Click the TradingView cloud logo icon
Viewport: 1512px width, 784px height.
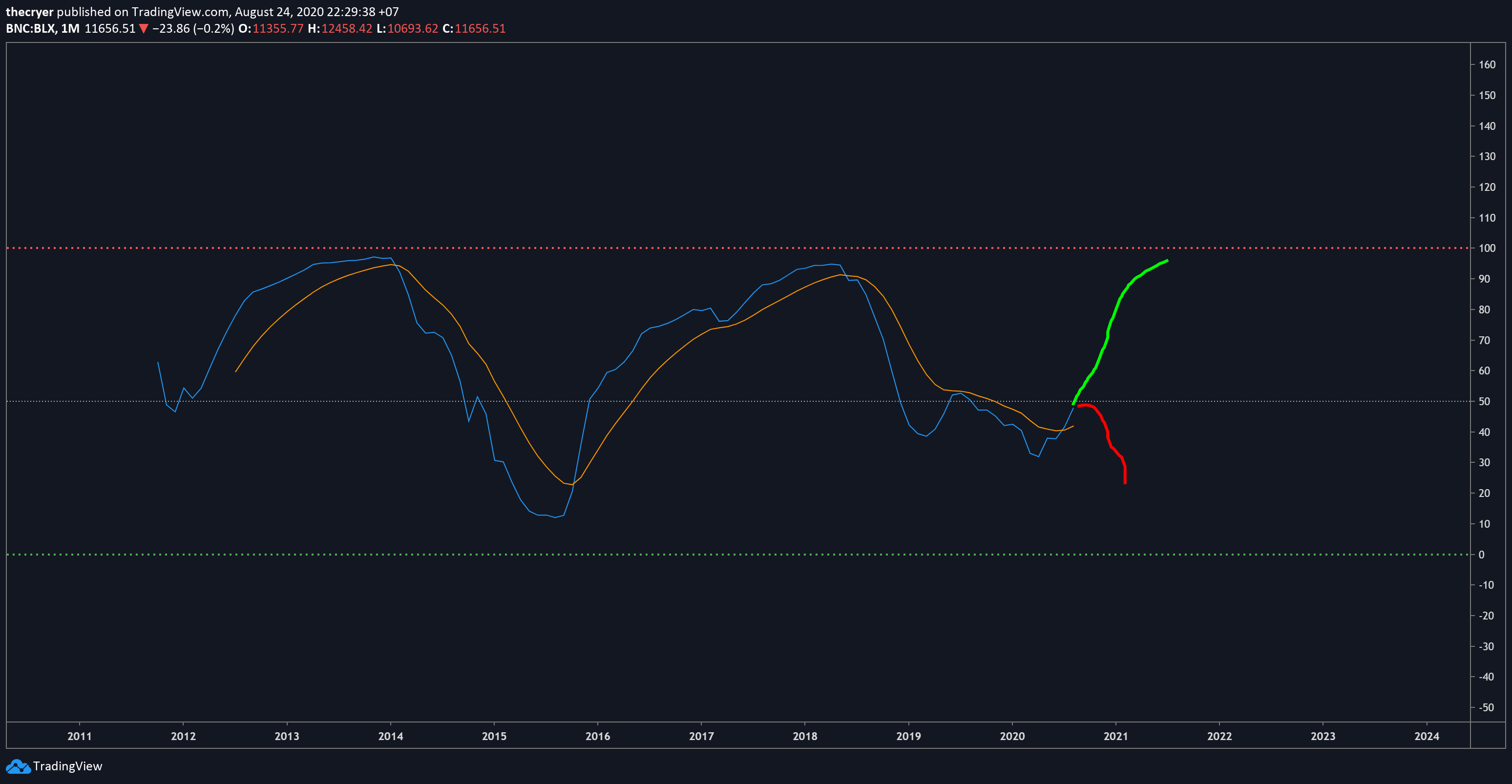tap(18, 766)
